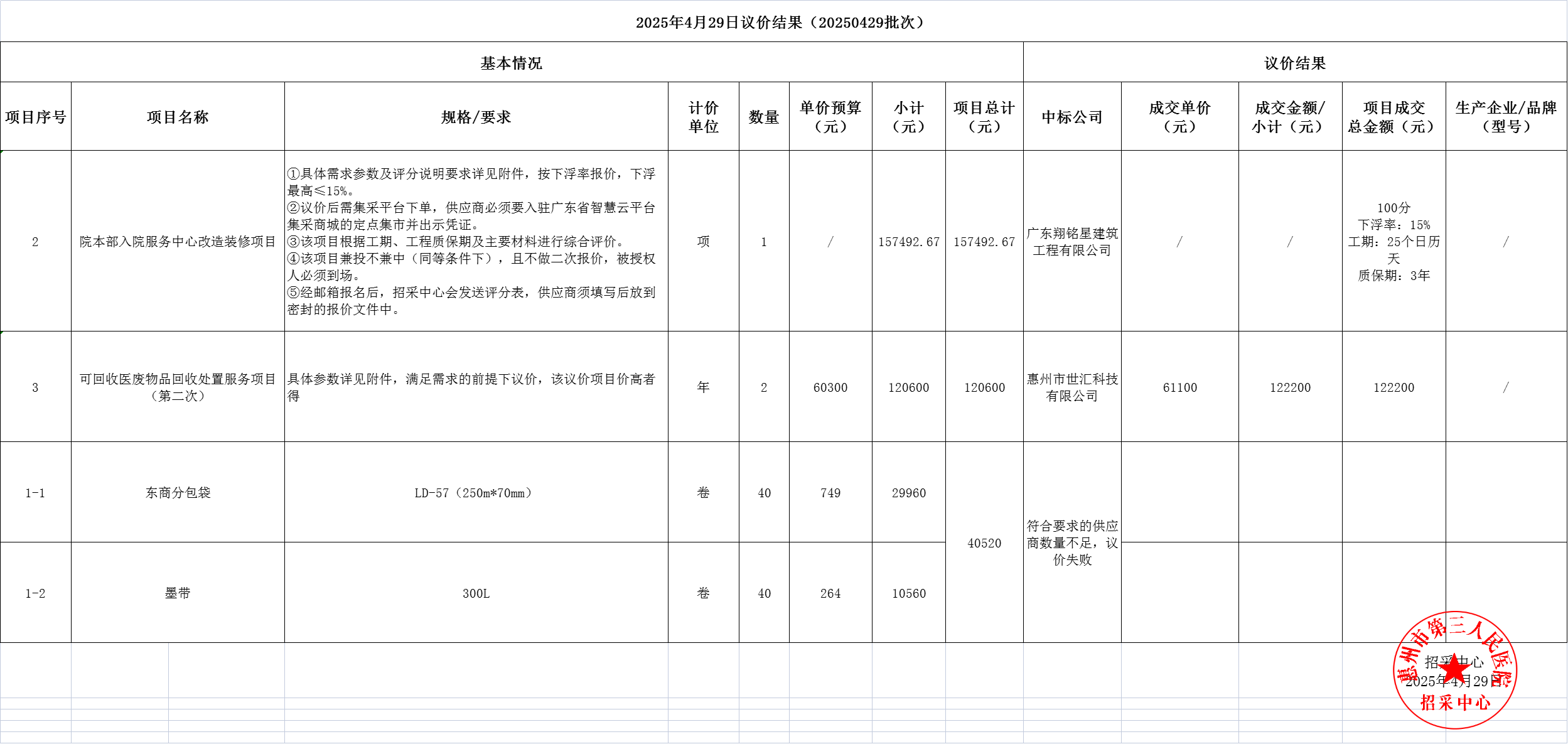
Task: Click the 项目名称 column header
Action: 178,117
